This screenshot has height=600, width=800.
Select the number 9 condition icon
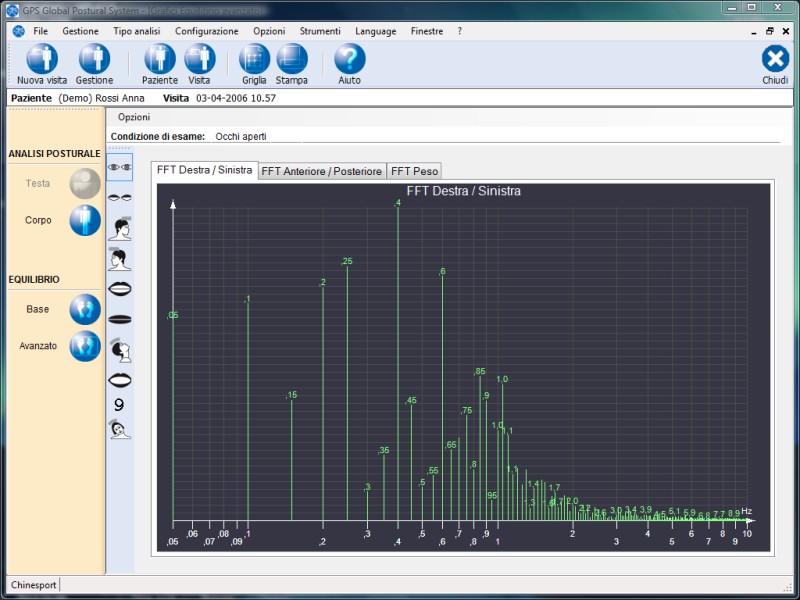(x=120, y=405)
